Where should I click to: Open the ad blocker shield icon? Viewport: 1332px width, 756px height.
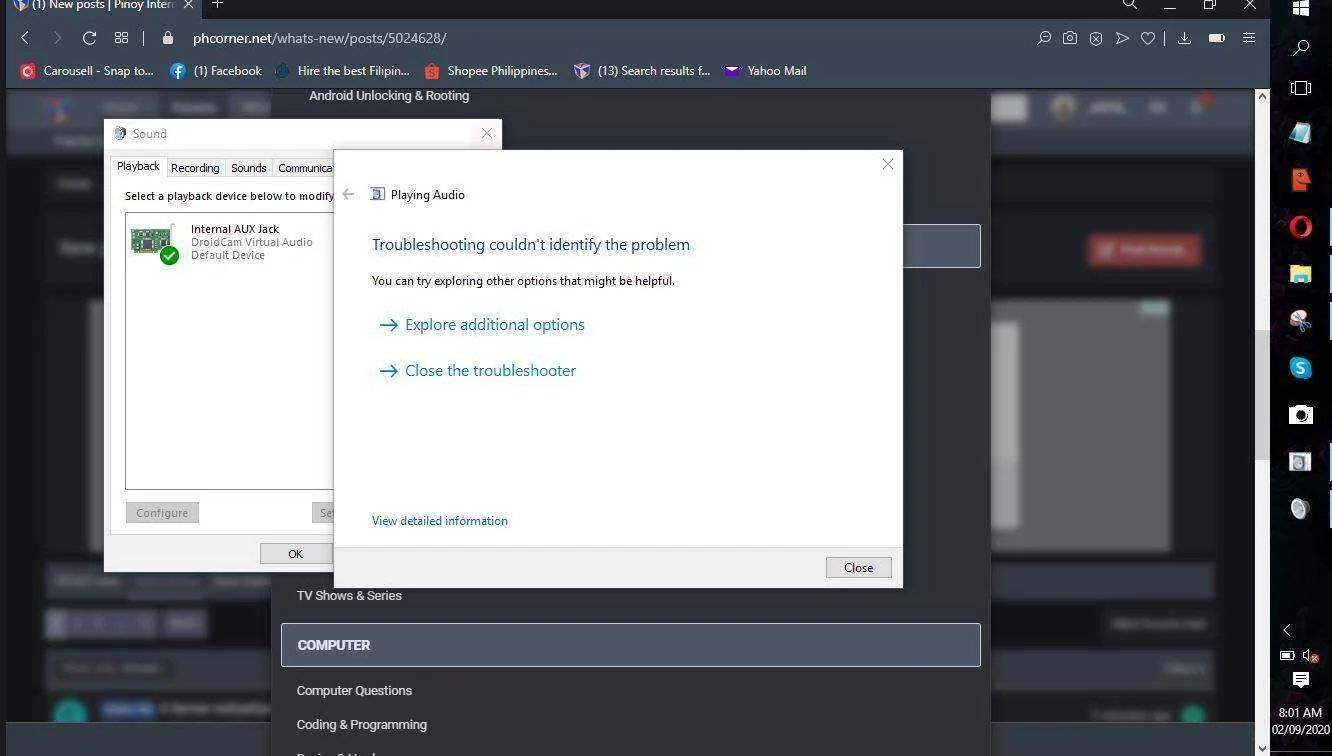(1096, 38)
